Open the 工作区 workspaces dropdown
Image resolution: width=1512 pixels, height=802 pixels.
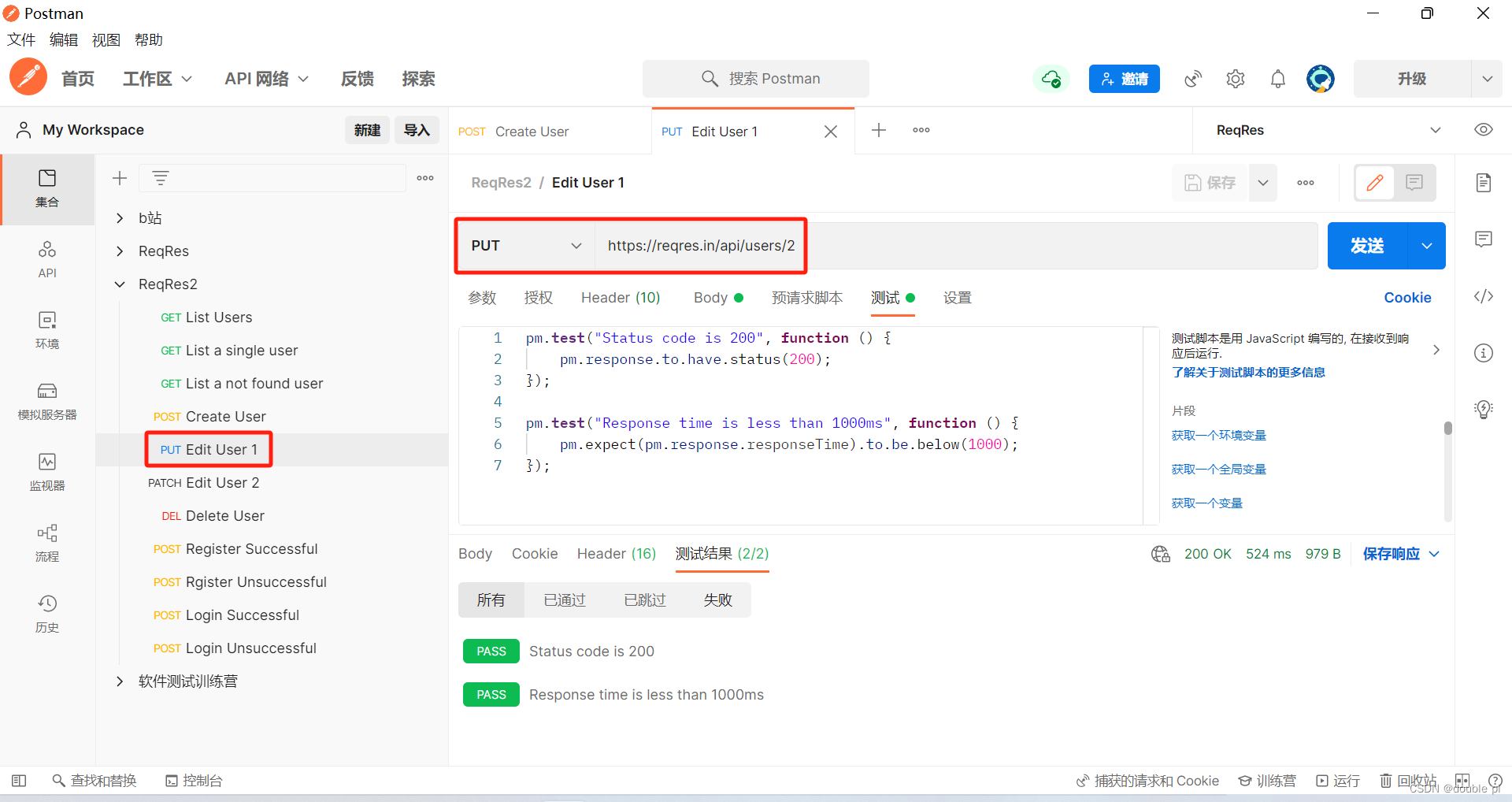(157, 79)
